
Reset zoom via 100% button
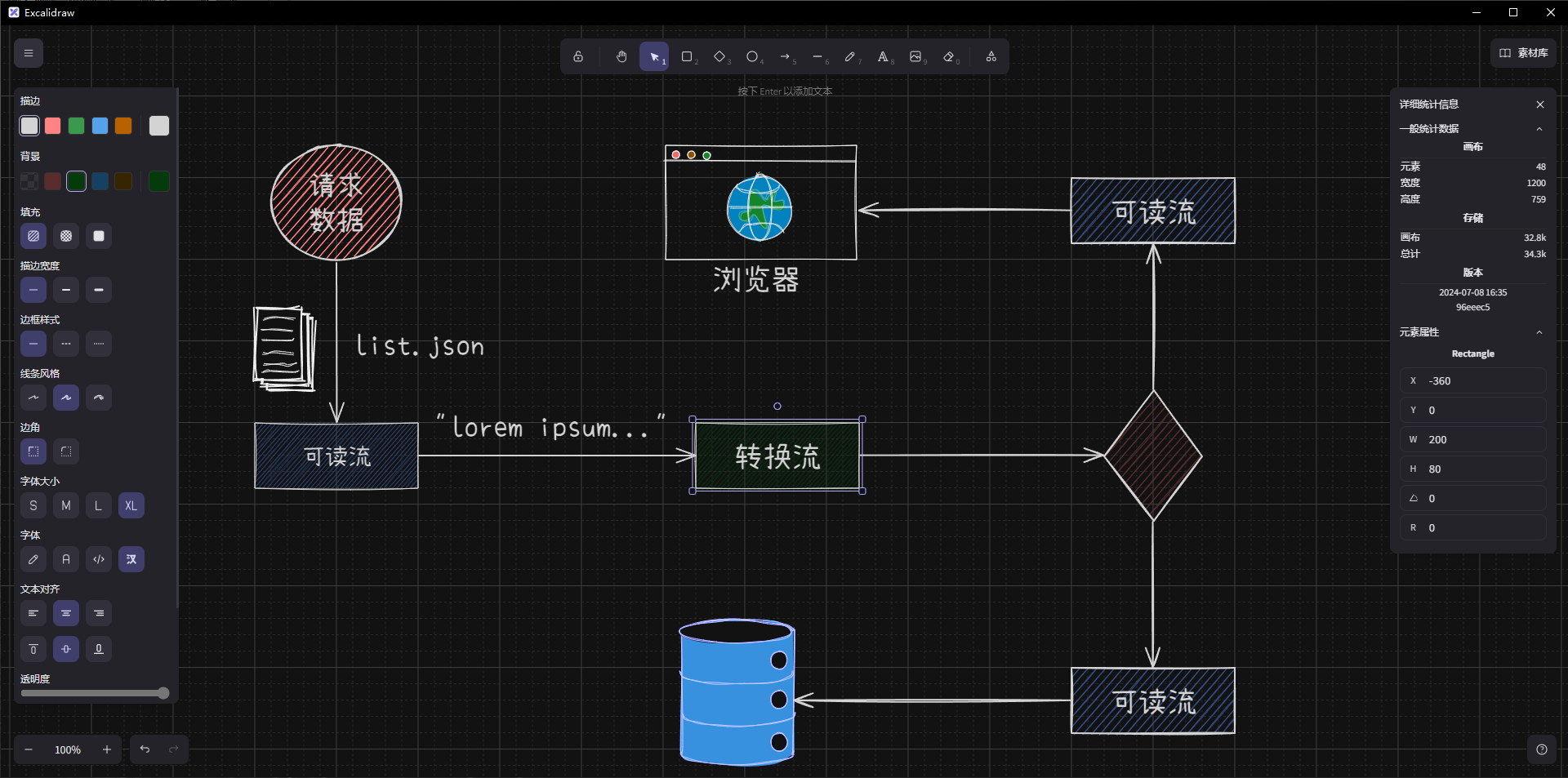click(x=68, y=749)
